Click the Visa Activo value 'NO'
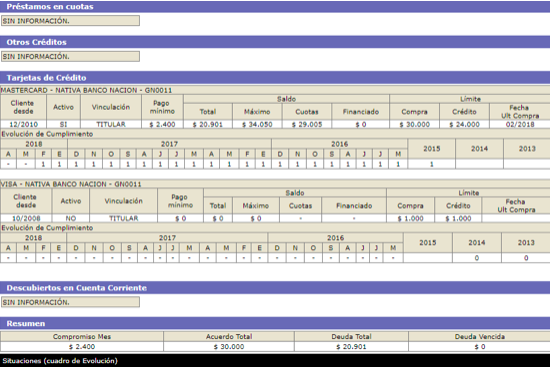550x367 pixels. click(x=71, y=218)
